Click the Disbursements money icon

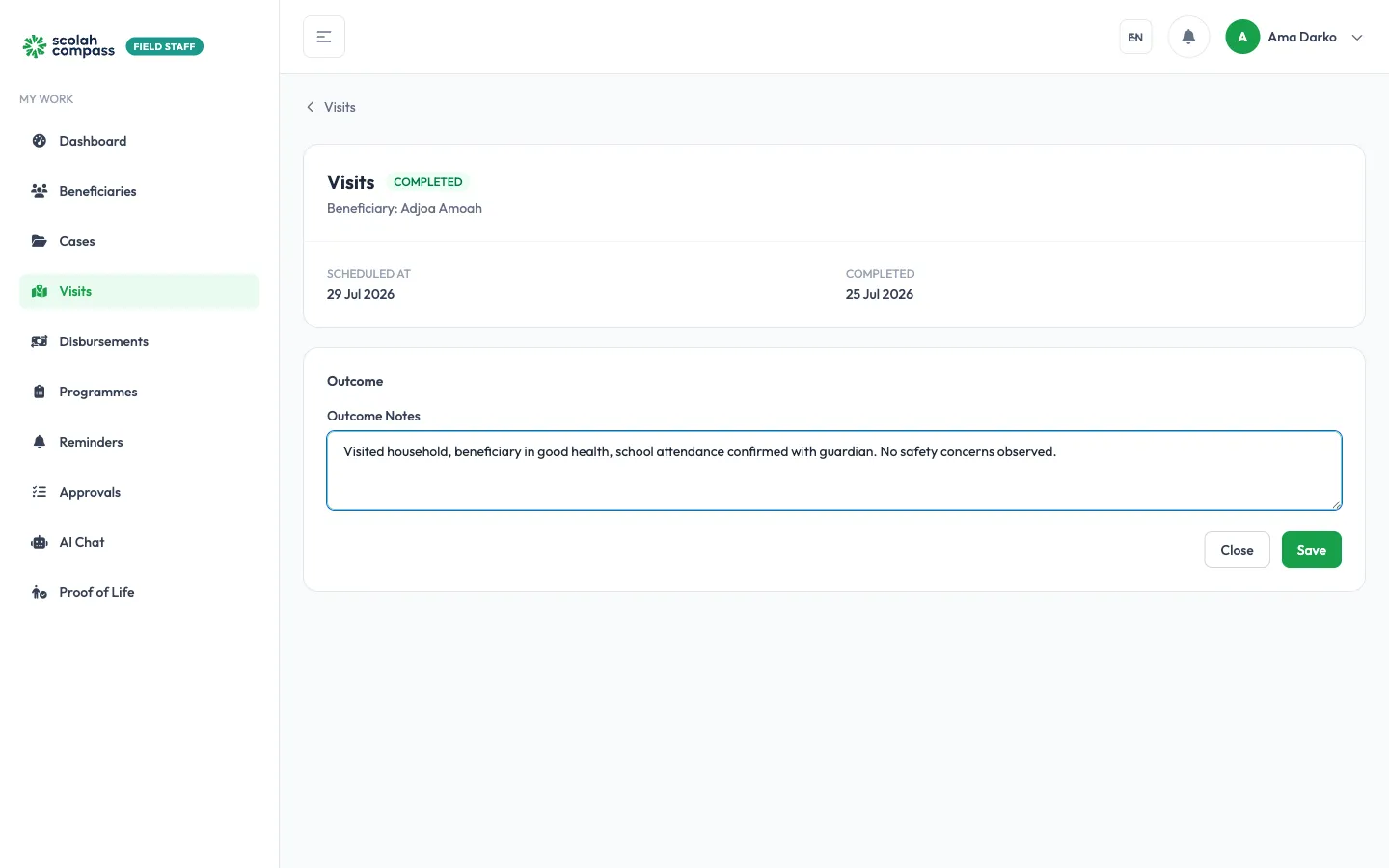tap(40, 341)
